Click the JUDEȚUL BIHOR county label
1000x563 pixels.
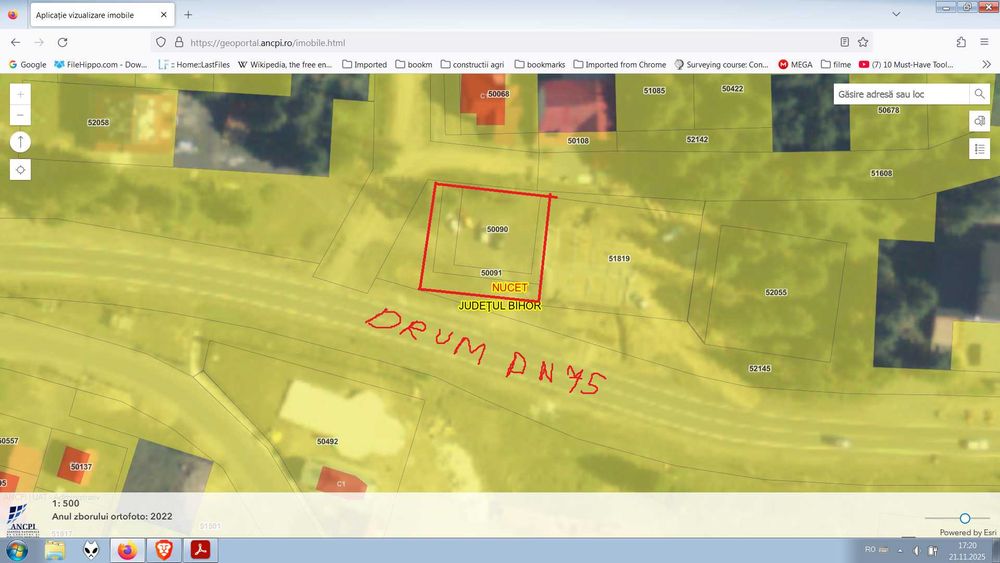[500, 306]
